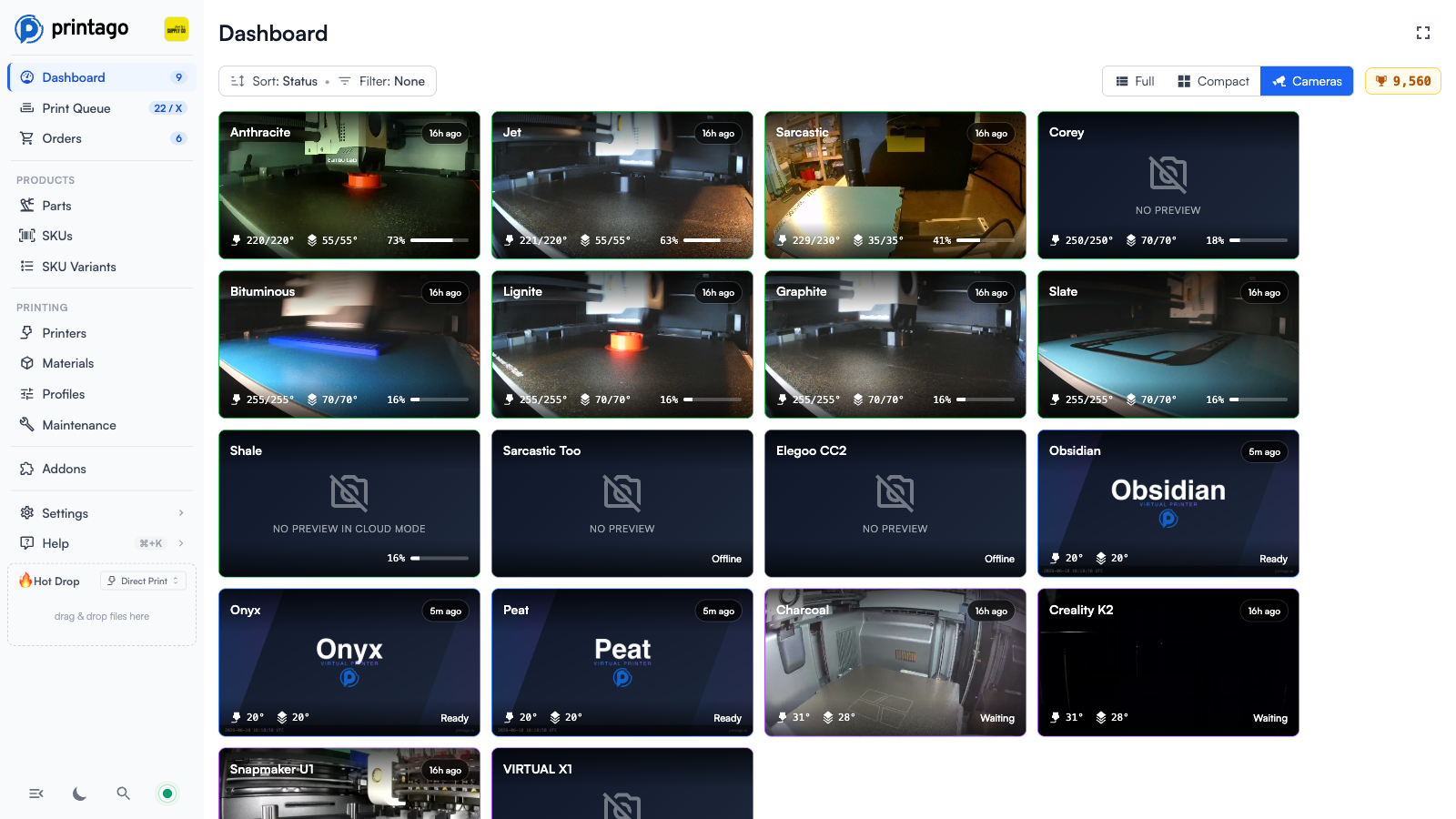Click Anthracite 73% progress bar

pos(440,240)
